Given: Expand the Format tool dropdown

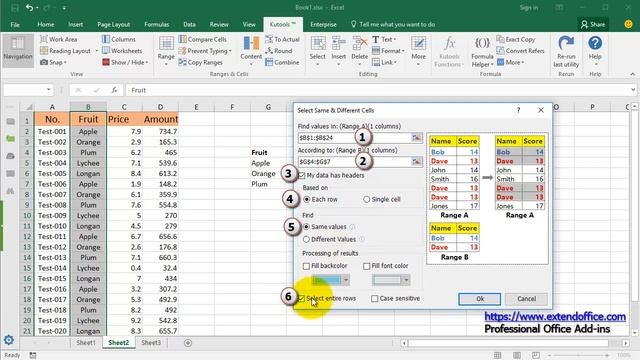Looking at the screenshot, I should click(403, 51).
